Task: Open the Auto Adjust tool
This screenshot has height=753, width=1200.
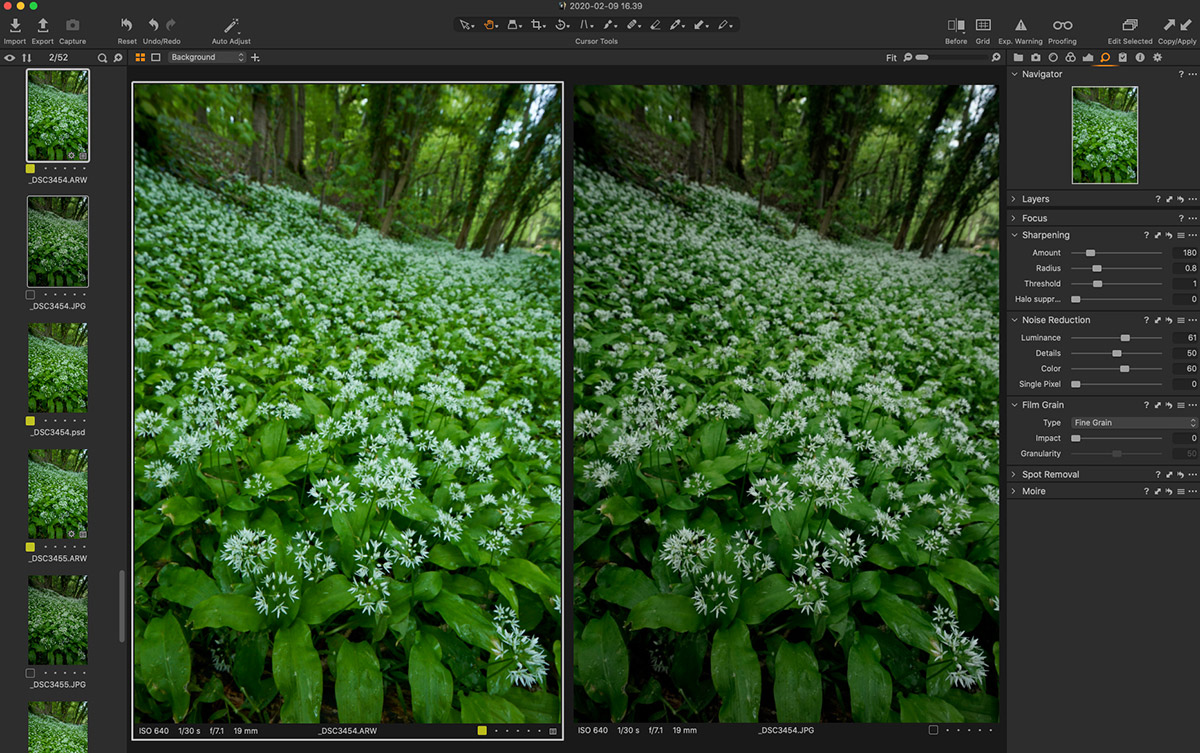Action: (x=230, y=25)
